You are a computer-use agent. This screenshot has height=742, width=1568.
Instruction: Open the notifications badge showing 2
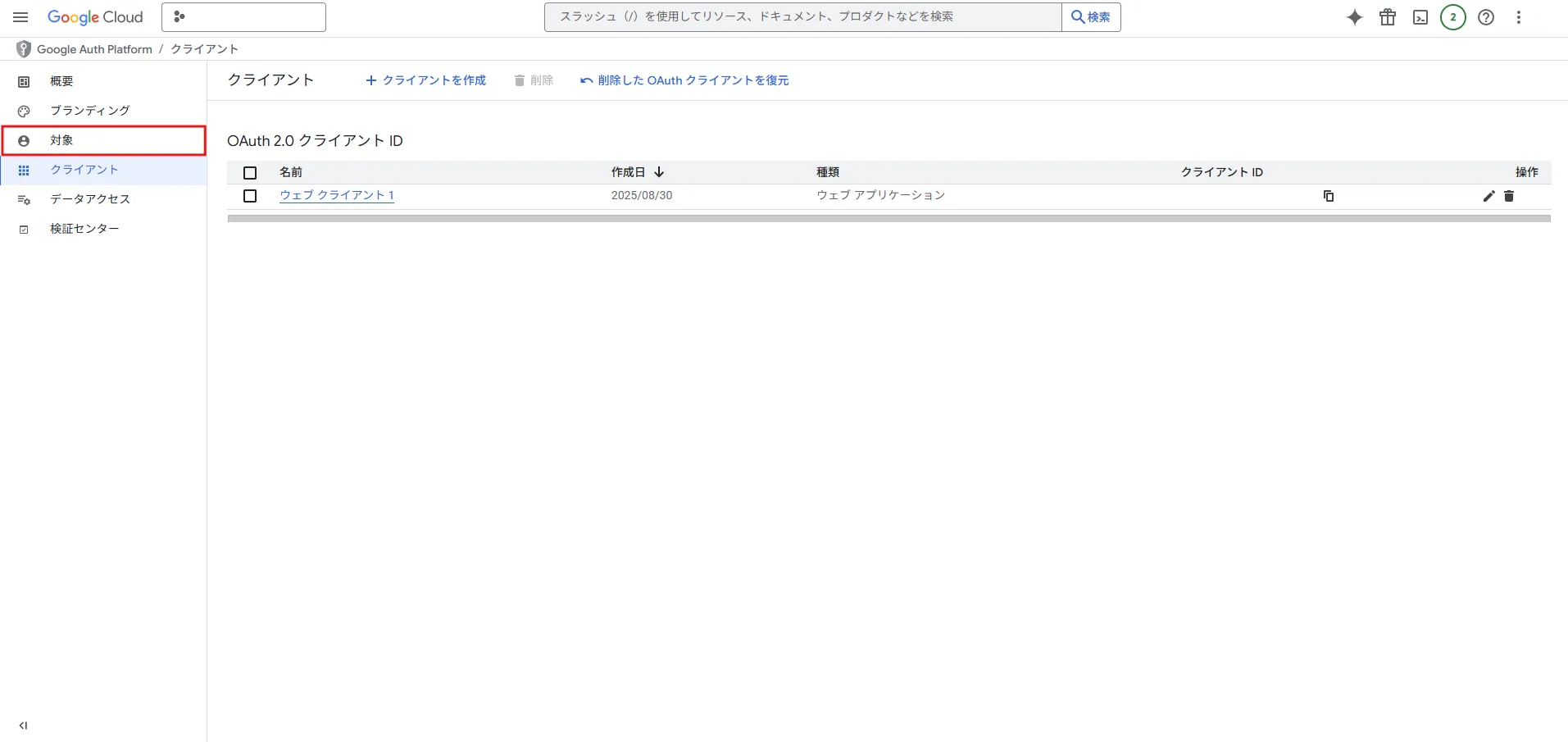[x=1453, y=17]
